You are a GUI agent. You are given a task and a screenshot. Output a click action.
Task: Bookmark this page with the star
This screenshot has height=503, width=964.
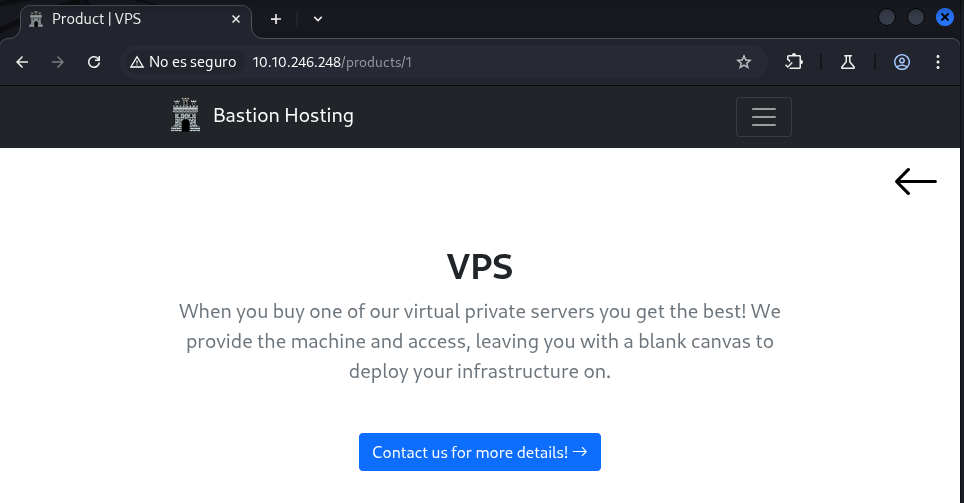[x=744, y=62]
